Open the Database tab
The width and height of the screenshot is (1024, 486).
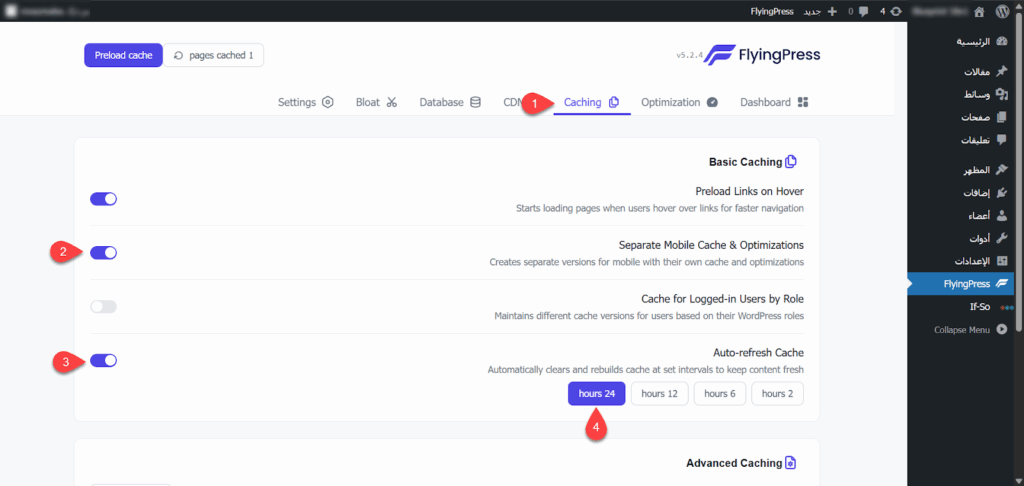449,102
